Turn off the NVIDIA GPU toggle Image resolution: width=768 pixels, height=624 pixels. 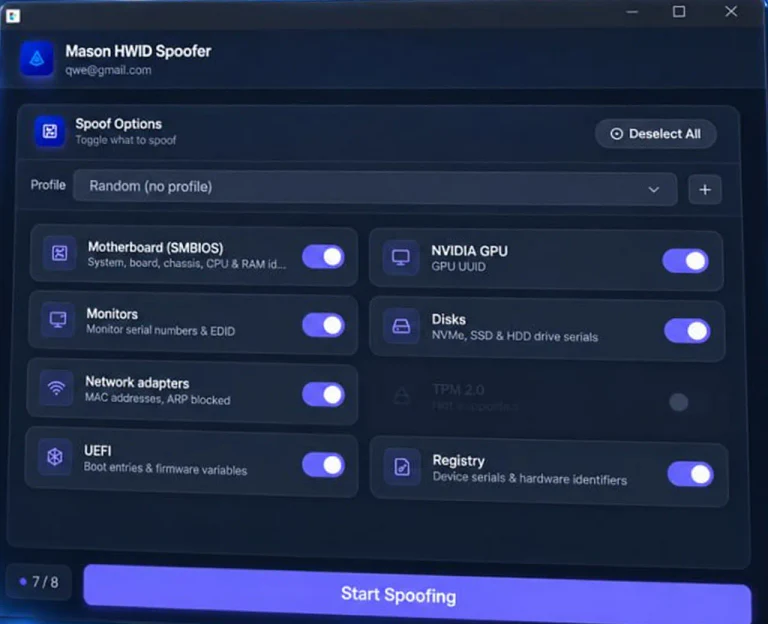(x=685, y=261)
